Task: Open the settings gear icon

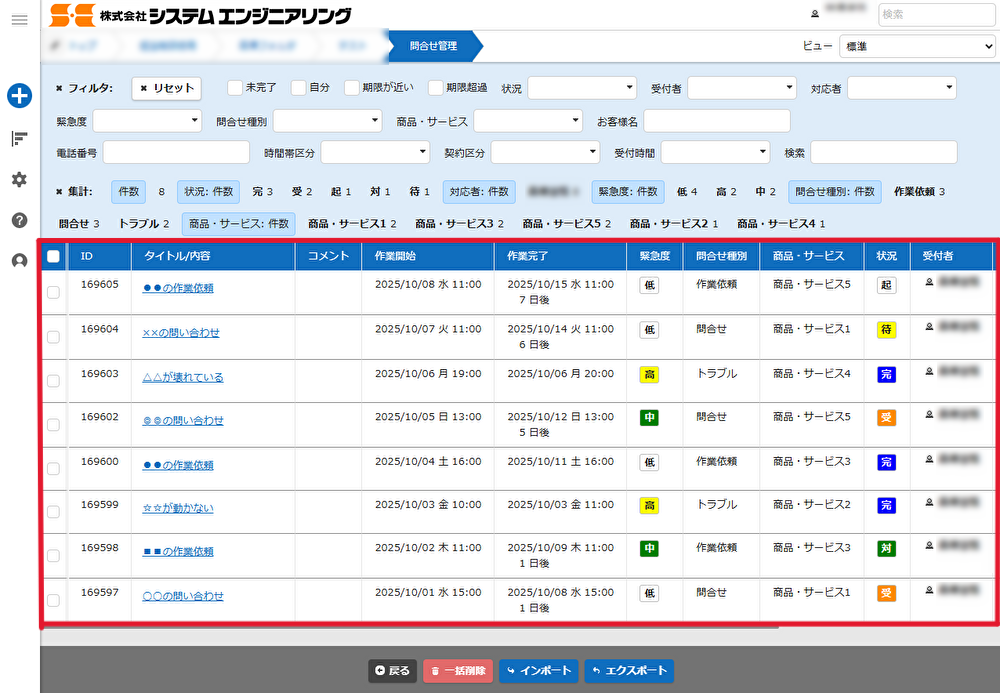Action: (x=19, y=180)
